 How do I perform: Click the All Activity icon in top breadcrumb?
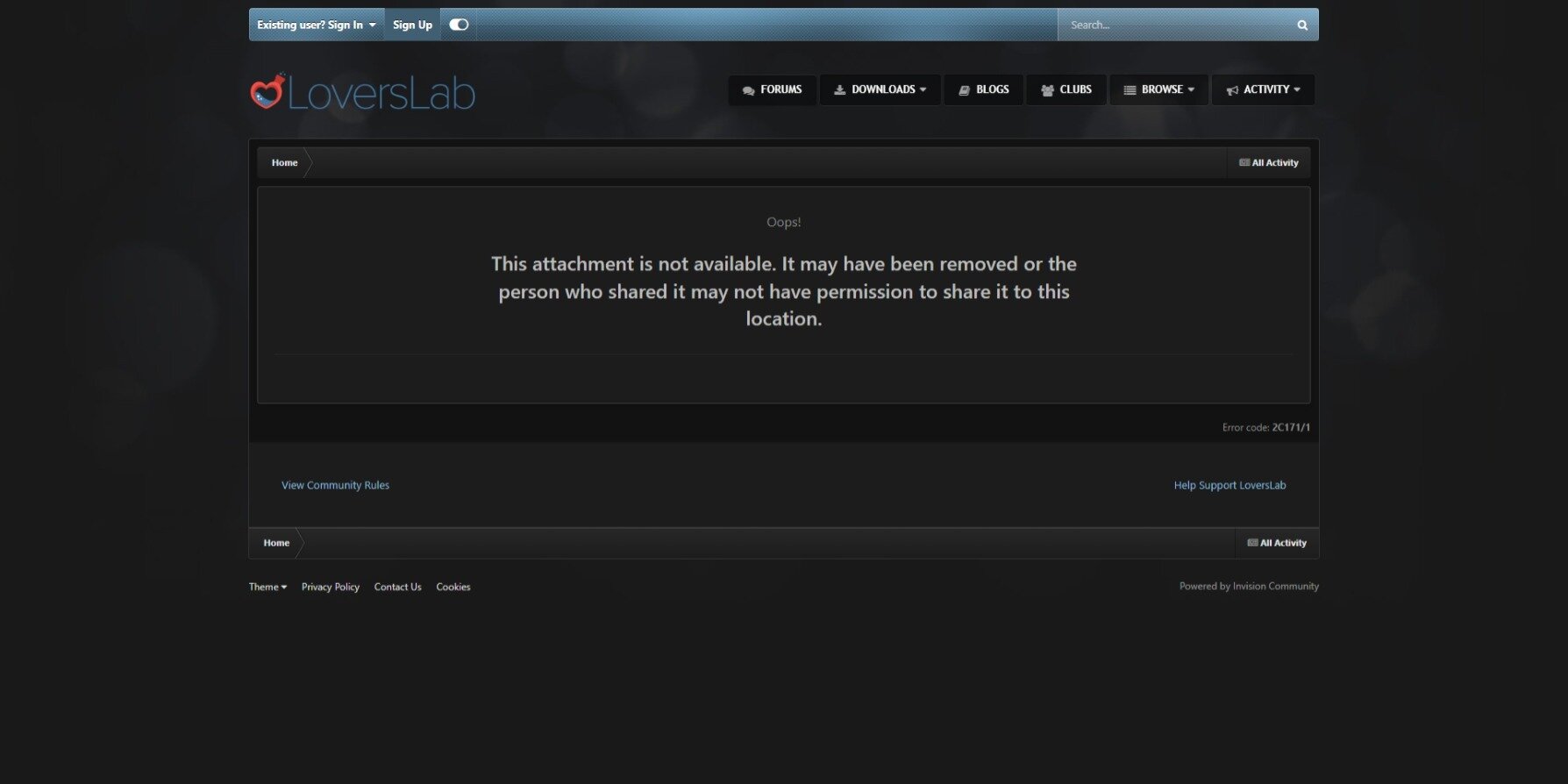pos(1244,163)
